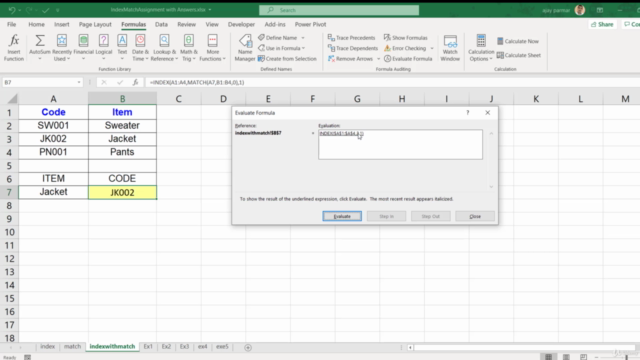Click Evaluate Formula in ribbon

click(x=408, y=59)
